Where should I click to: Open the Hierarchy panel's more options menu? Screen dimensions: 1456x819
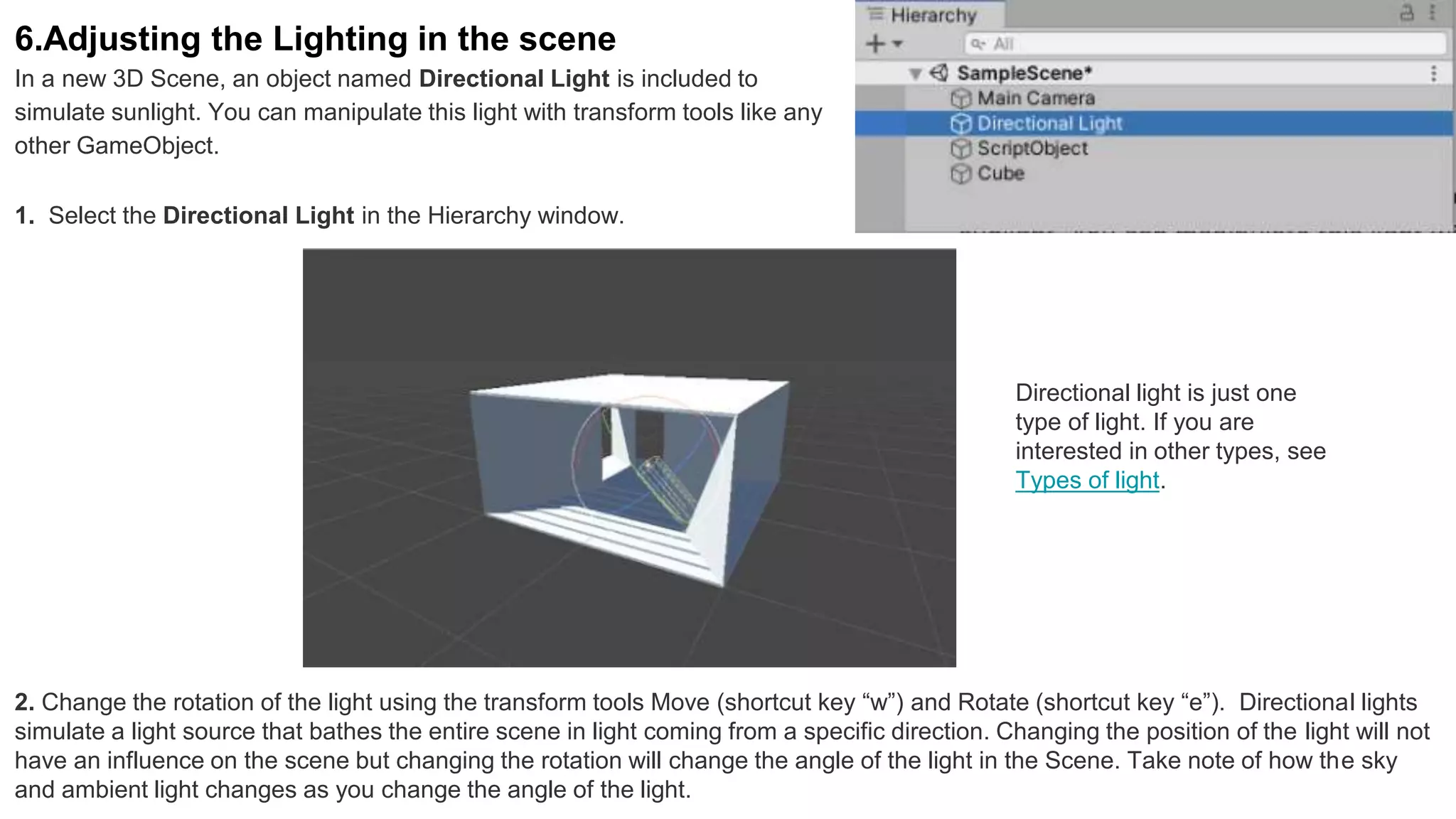[1433, 13]
